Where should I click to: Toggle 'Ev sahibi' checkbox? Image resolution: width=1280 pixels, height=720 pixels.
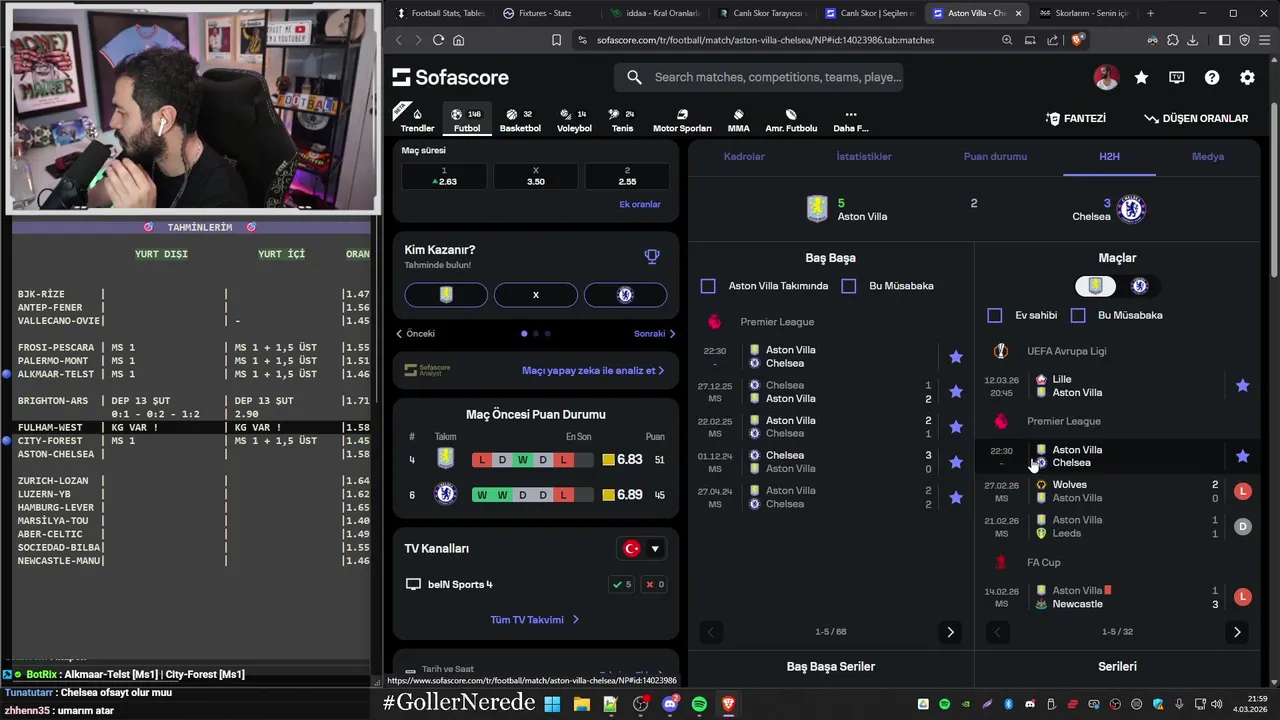tap(995, 315)
